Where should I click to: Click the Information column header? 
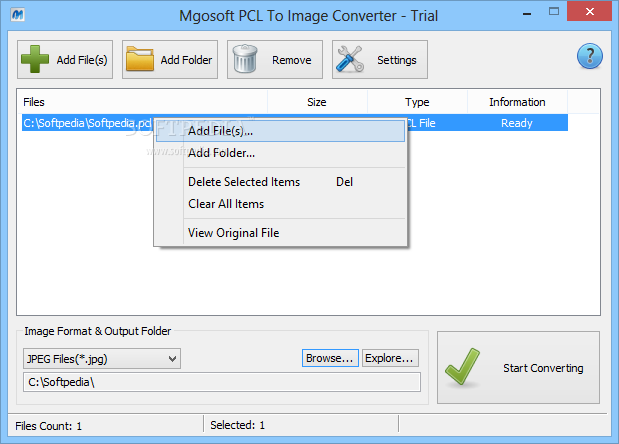517,102
